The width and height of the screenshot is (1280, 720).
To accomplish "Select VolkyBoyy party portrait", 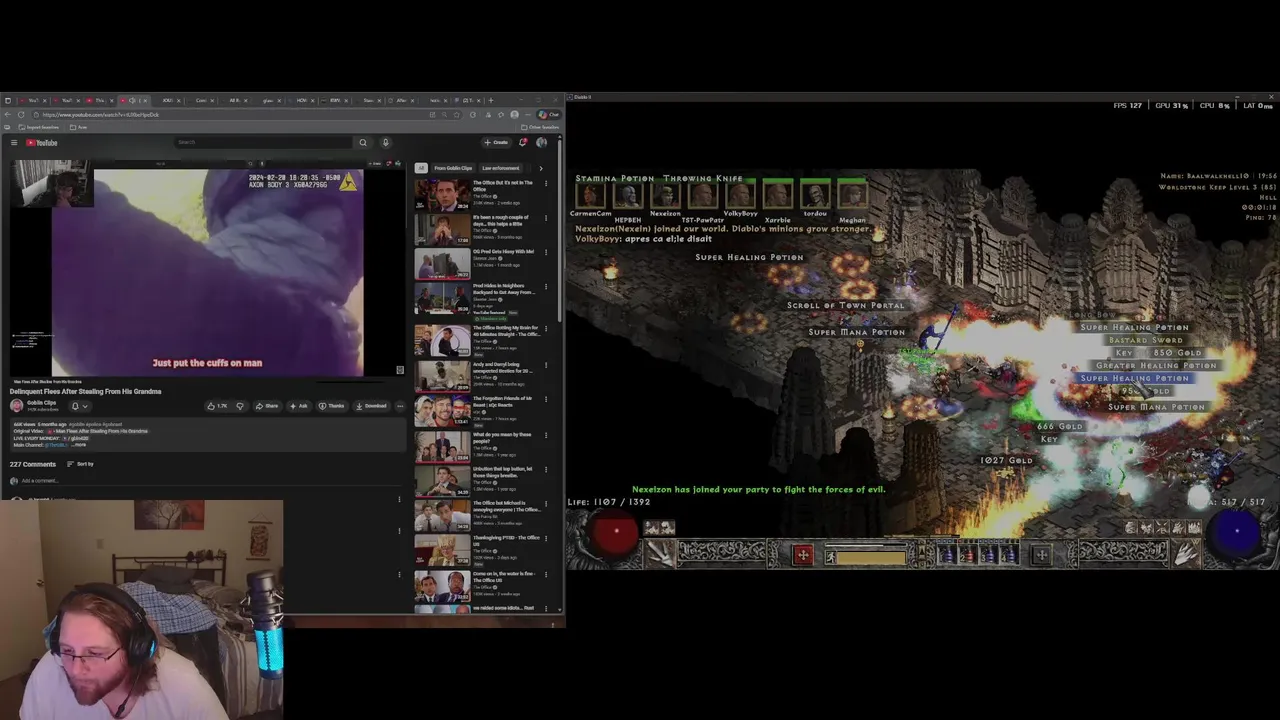I will tap(740, 195).
